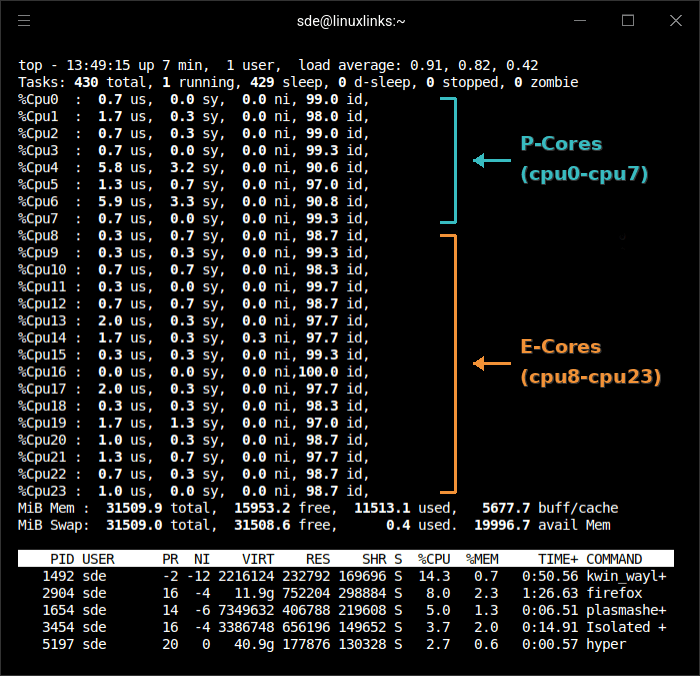The width and height of the screenshot is (700, 676).
Task: Click the 0.3 ni value for Cpu14
Action: pos(254,338)
